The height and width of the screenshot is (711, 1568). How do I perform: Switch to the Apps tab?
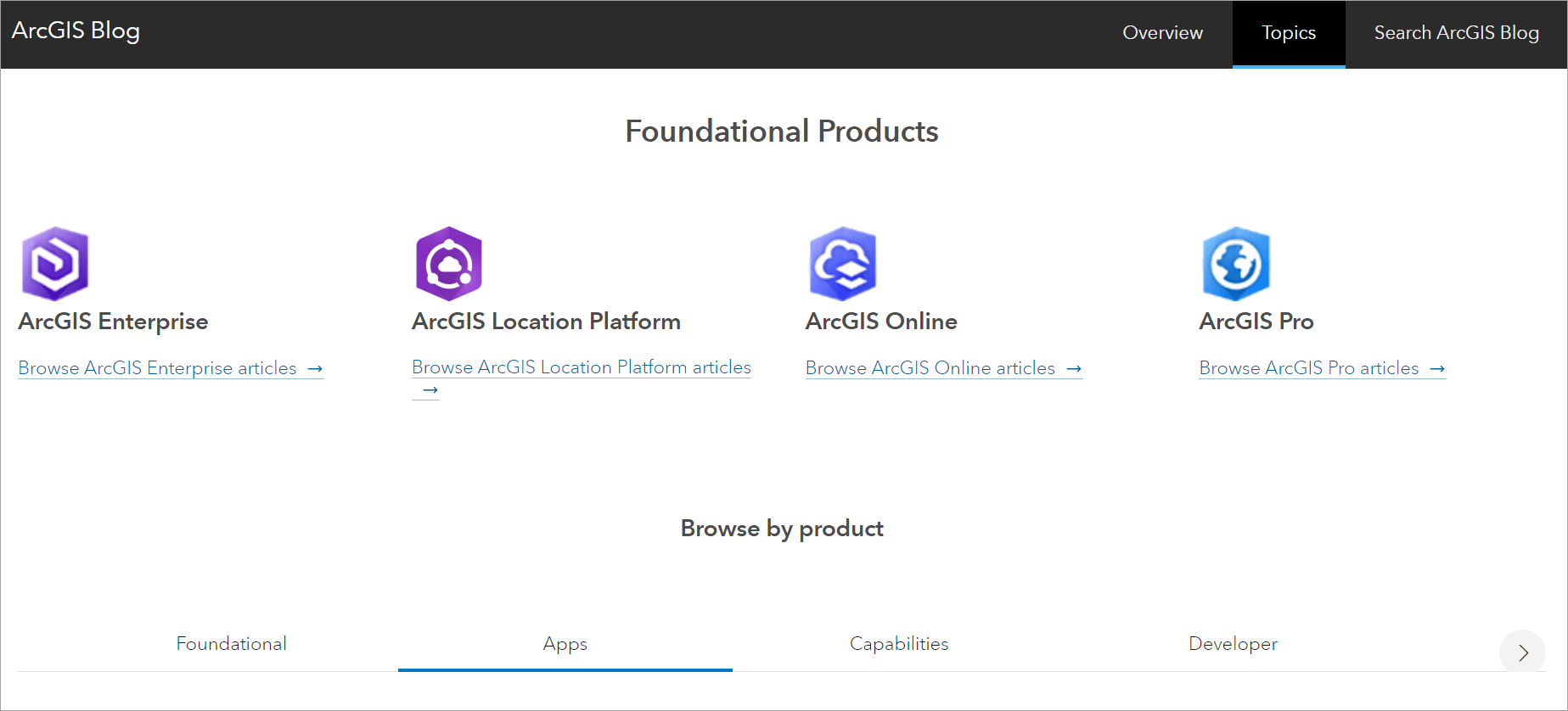point(565,644)
